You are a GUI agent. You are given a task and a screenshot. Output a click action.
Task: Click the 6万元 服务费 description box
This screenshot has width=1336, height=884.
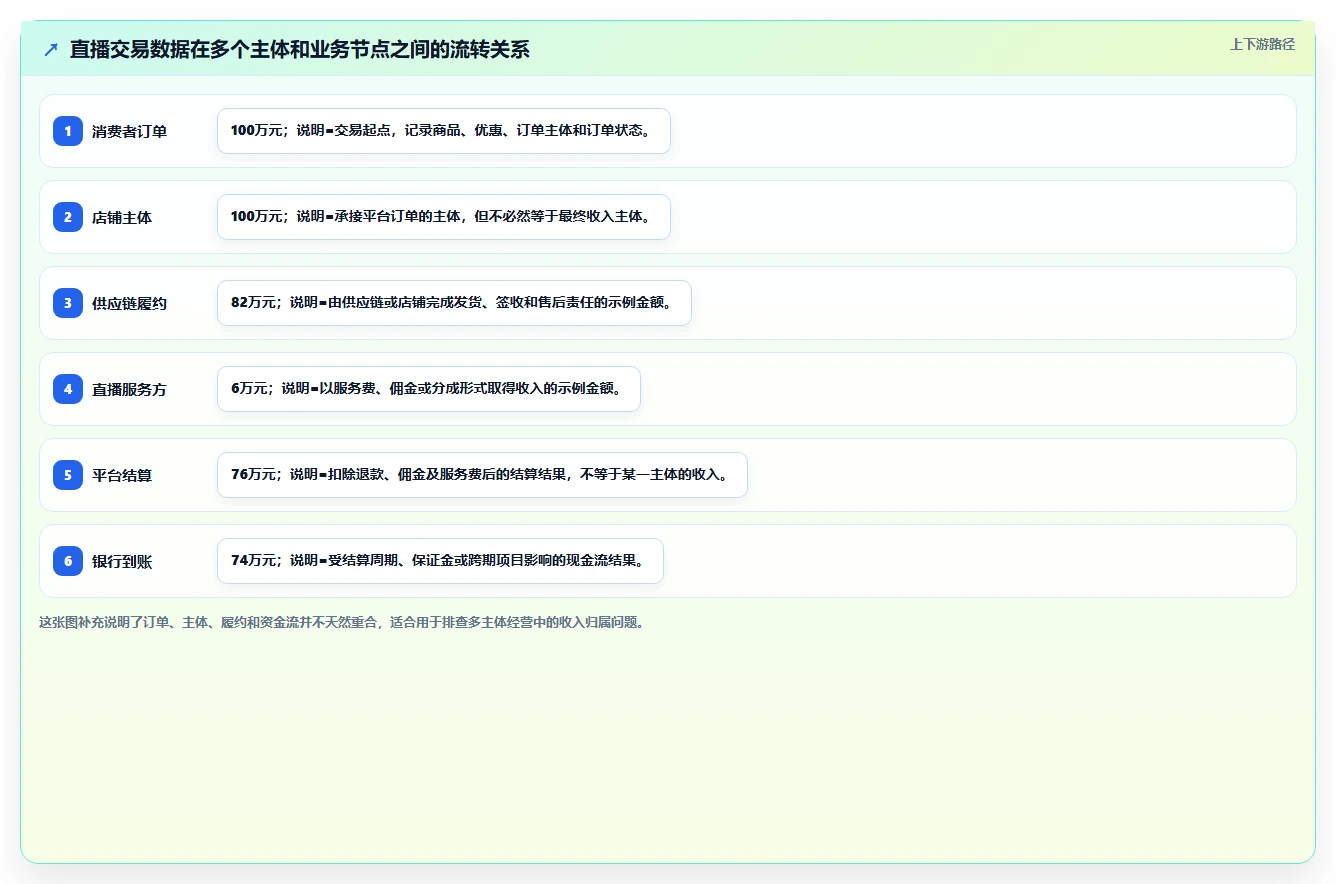click(429, 389)
